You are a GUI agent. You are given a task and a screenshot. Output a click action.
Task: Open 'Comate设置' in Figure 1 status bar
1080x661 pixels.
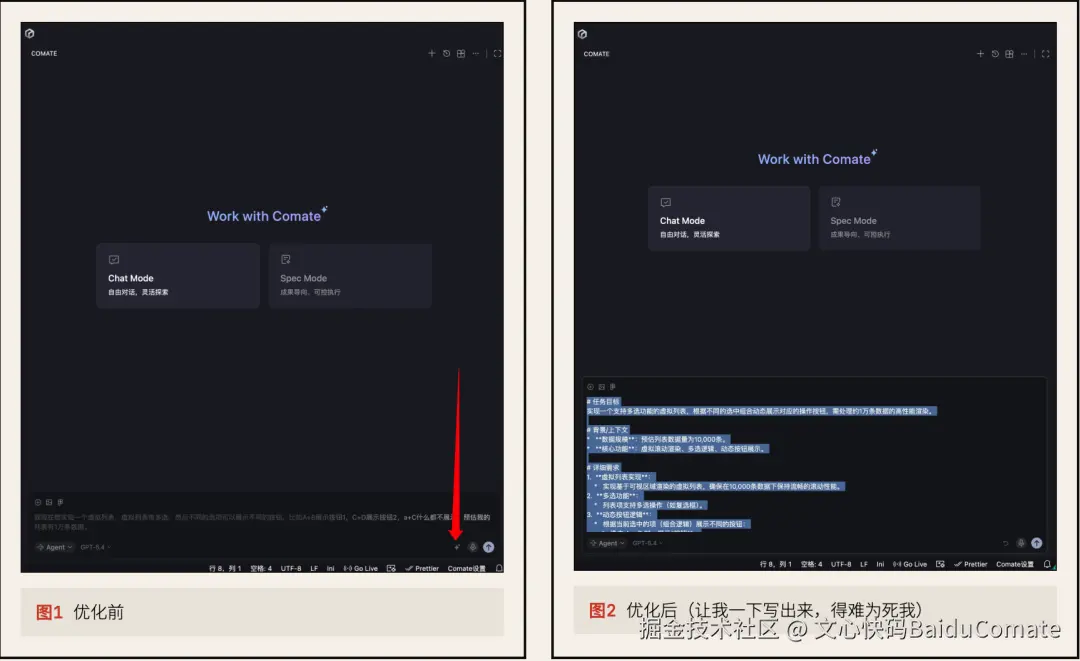click(x=466, y=568)
